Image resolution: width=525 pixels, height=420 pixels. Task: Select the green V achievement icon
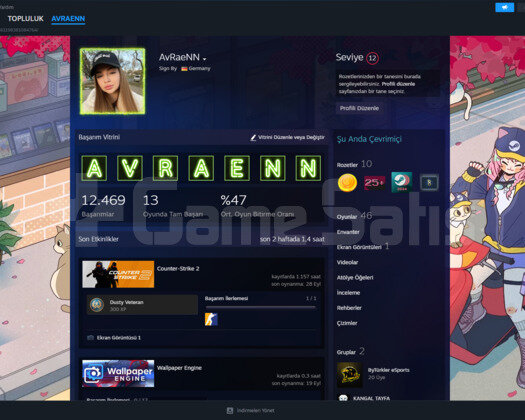pyautogui.click(x=130, y=168)
